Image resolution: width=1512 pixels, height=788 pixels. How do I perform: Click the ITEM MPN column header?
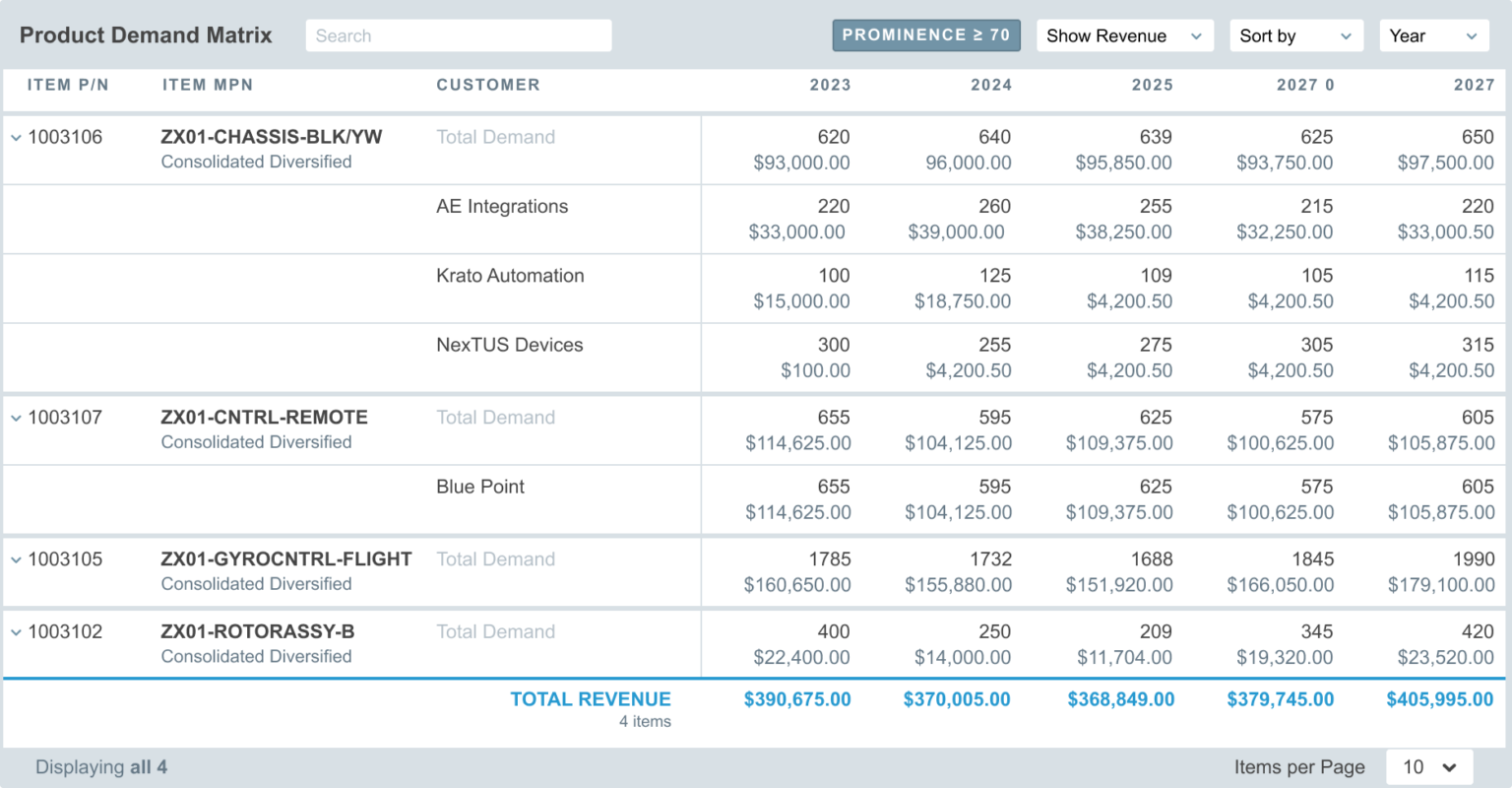point(208,85)
